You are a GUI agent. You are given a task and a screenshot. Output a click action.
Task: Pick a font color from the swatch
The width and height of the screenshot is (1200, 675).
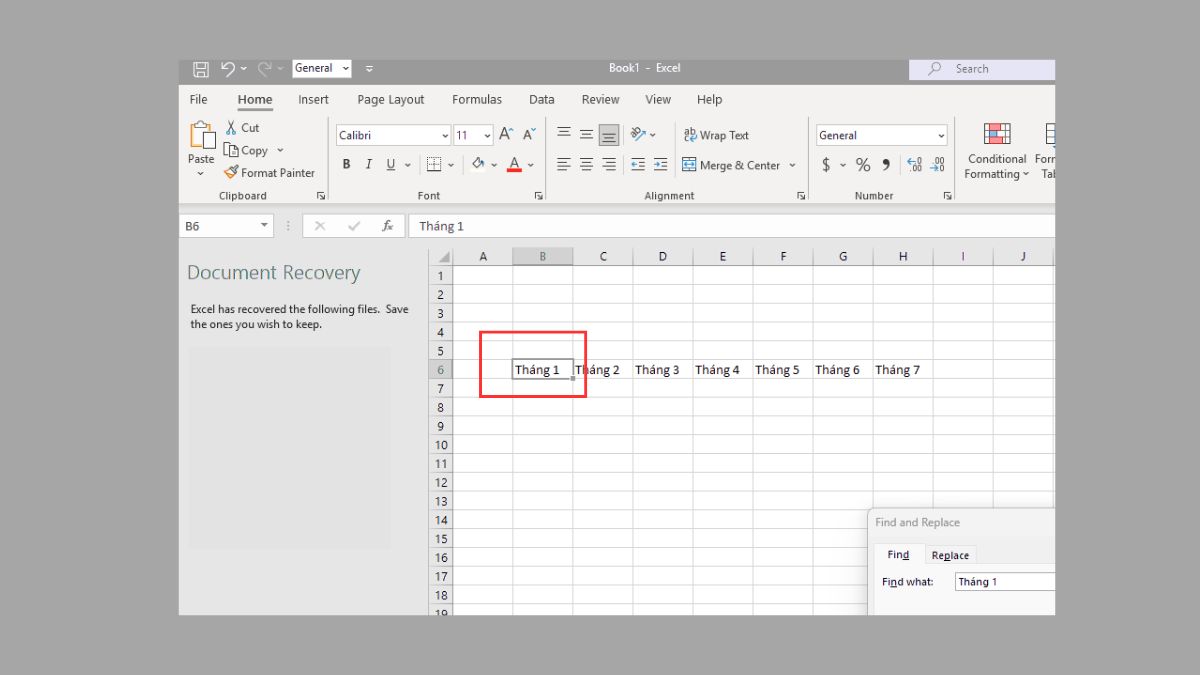click(514, 164)
